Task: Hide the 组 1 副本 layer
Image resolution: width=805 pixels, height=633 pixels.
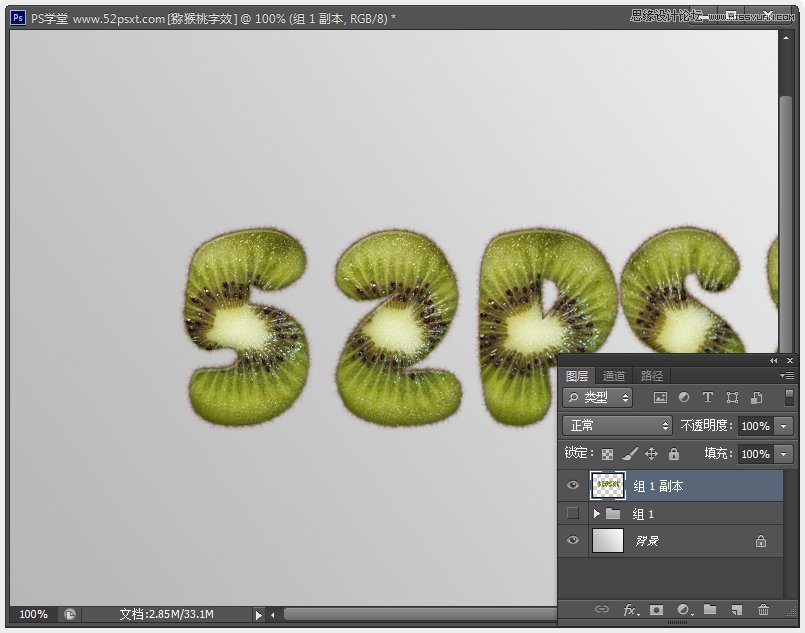Action: [573, 486]
